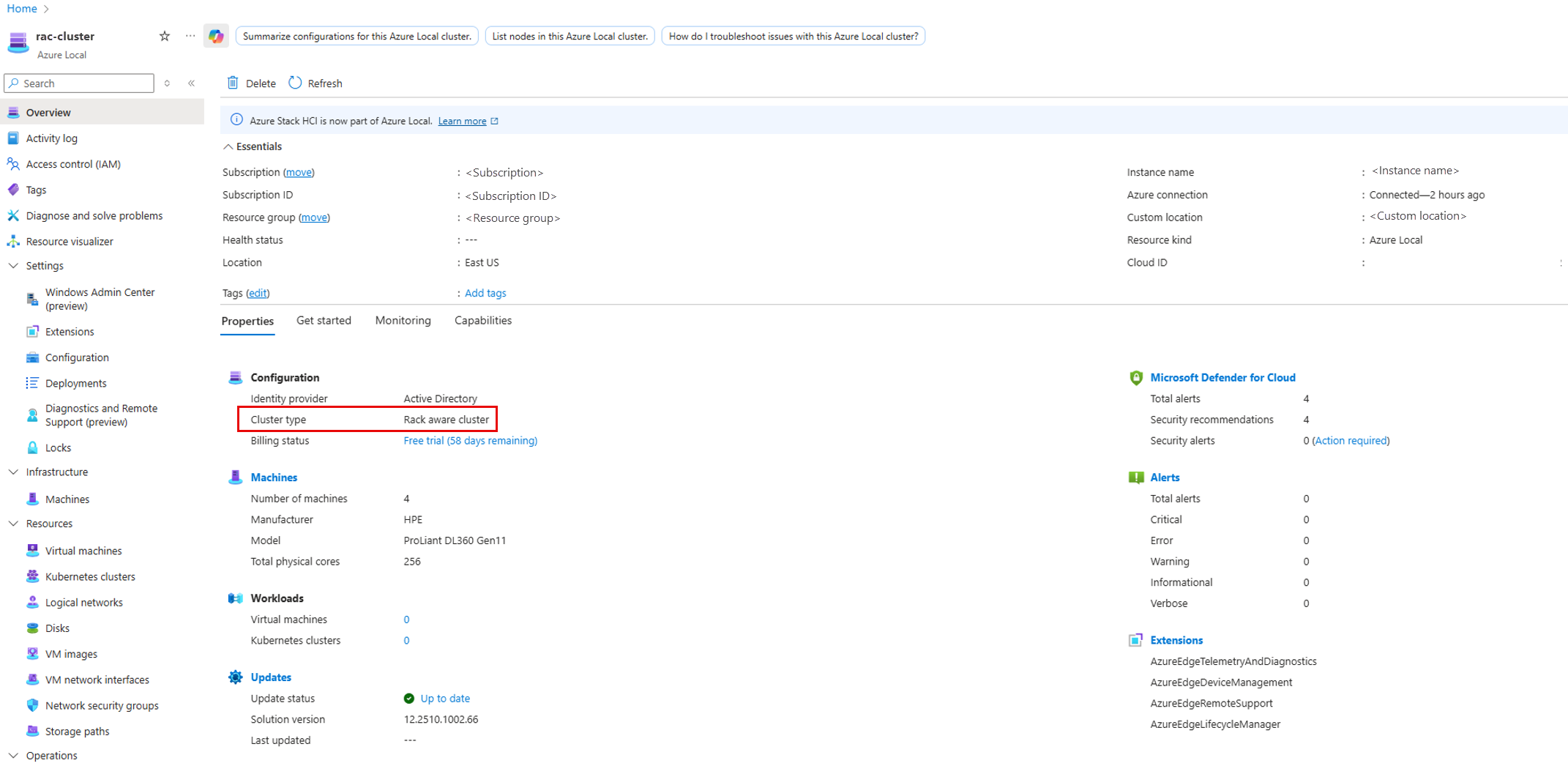The width and height of the screenshot is (1568, 766).
Task: Click the Delete trash can icon
Action: coord(233,83)
